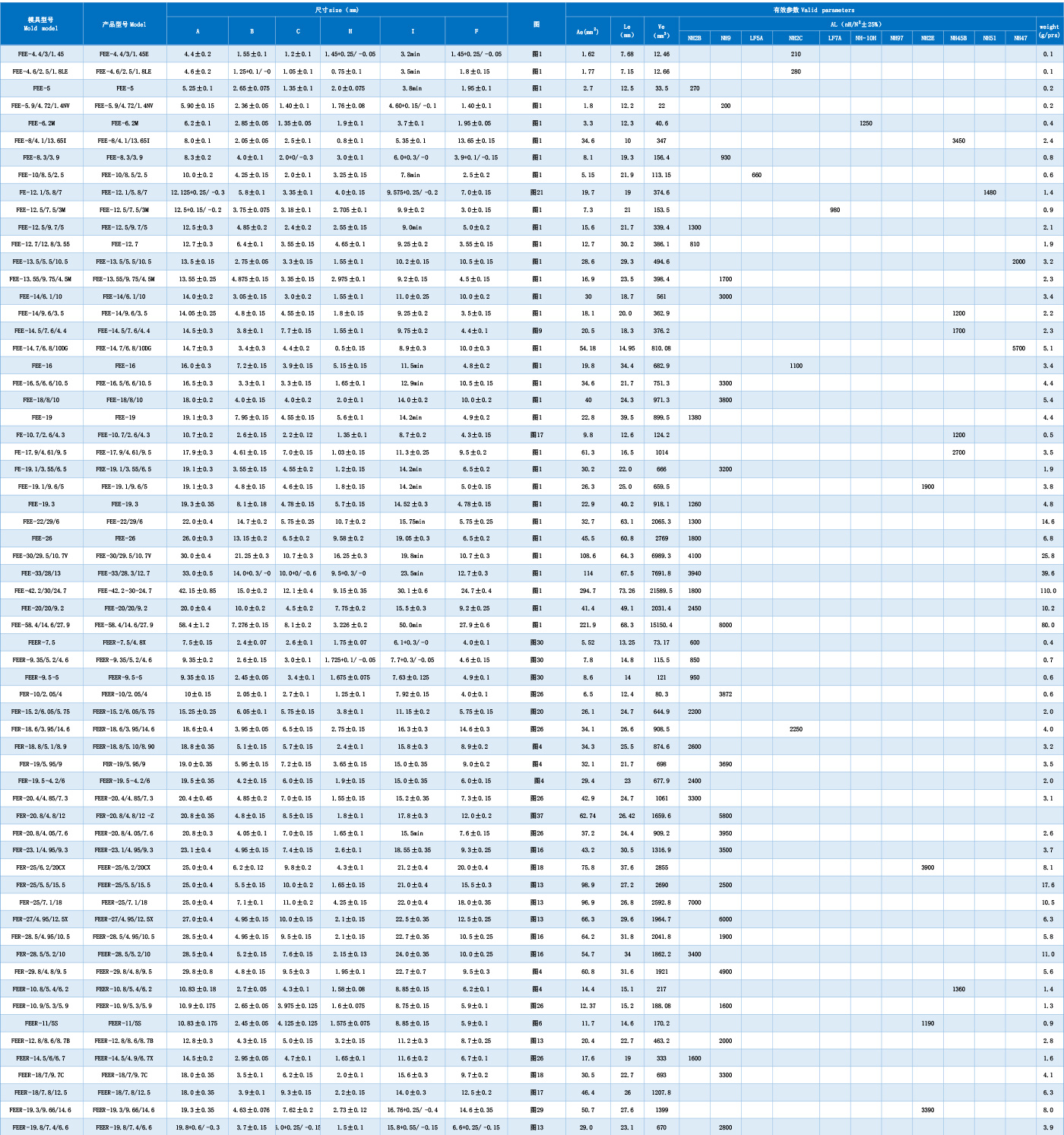Click the Mold model column header
The width and height of the screenshot is (1064, 1135).
(x=41, y=24)
